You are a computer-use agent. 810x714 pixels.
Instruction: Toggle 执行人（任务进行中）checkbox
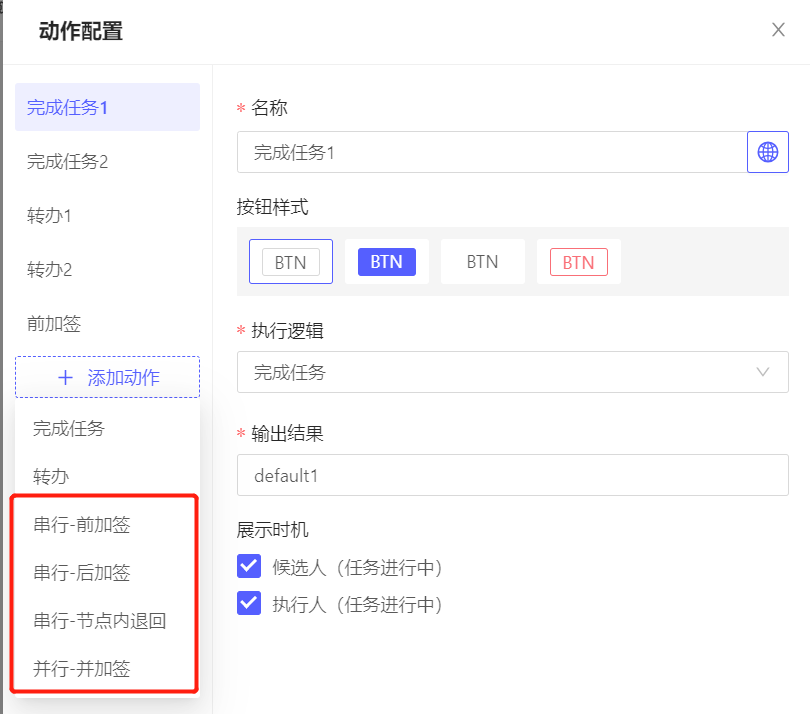click(249, 603)
